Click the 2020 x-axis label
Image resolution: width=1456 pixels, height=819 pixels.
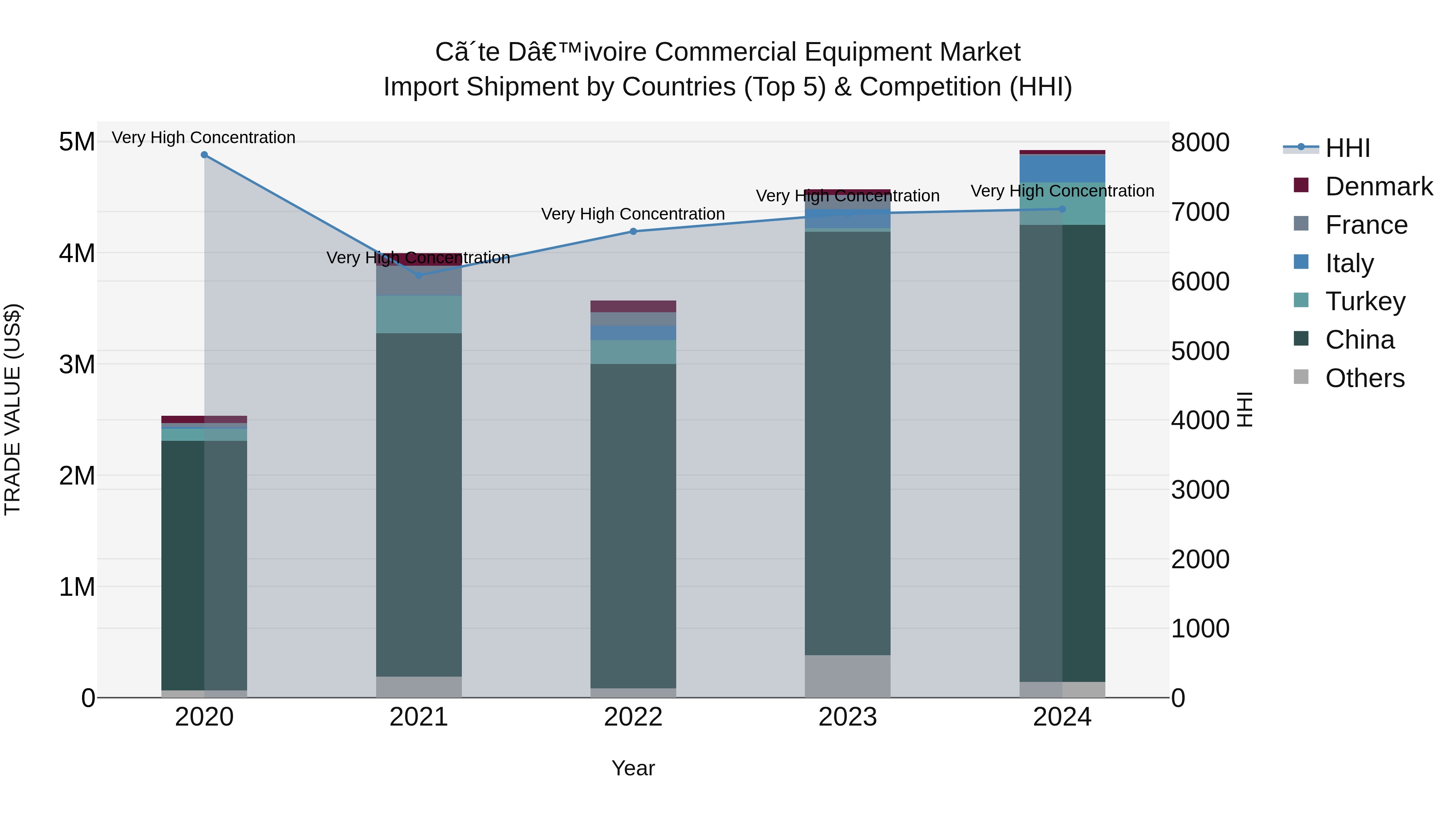tap(205, 717)
